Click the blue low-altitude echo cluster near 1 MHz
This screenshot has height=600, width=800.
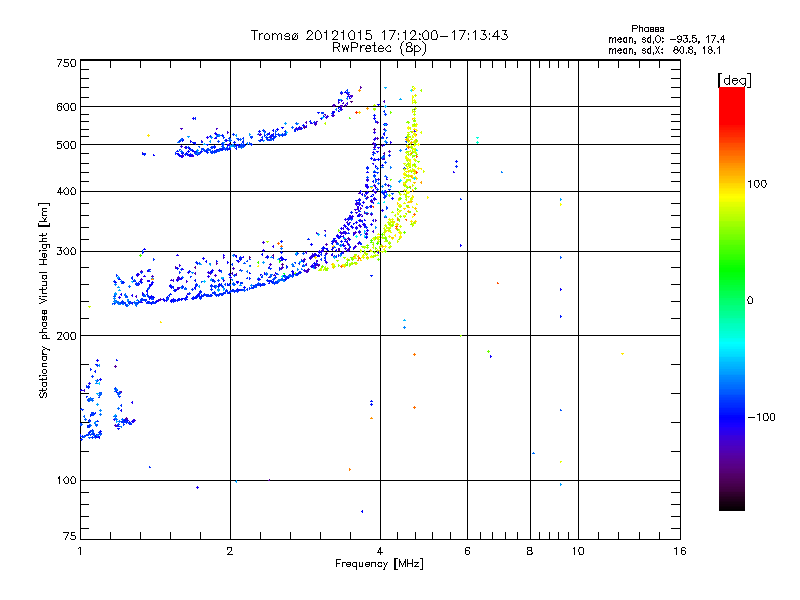93,401
